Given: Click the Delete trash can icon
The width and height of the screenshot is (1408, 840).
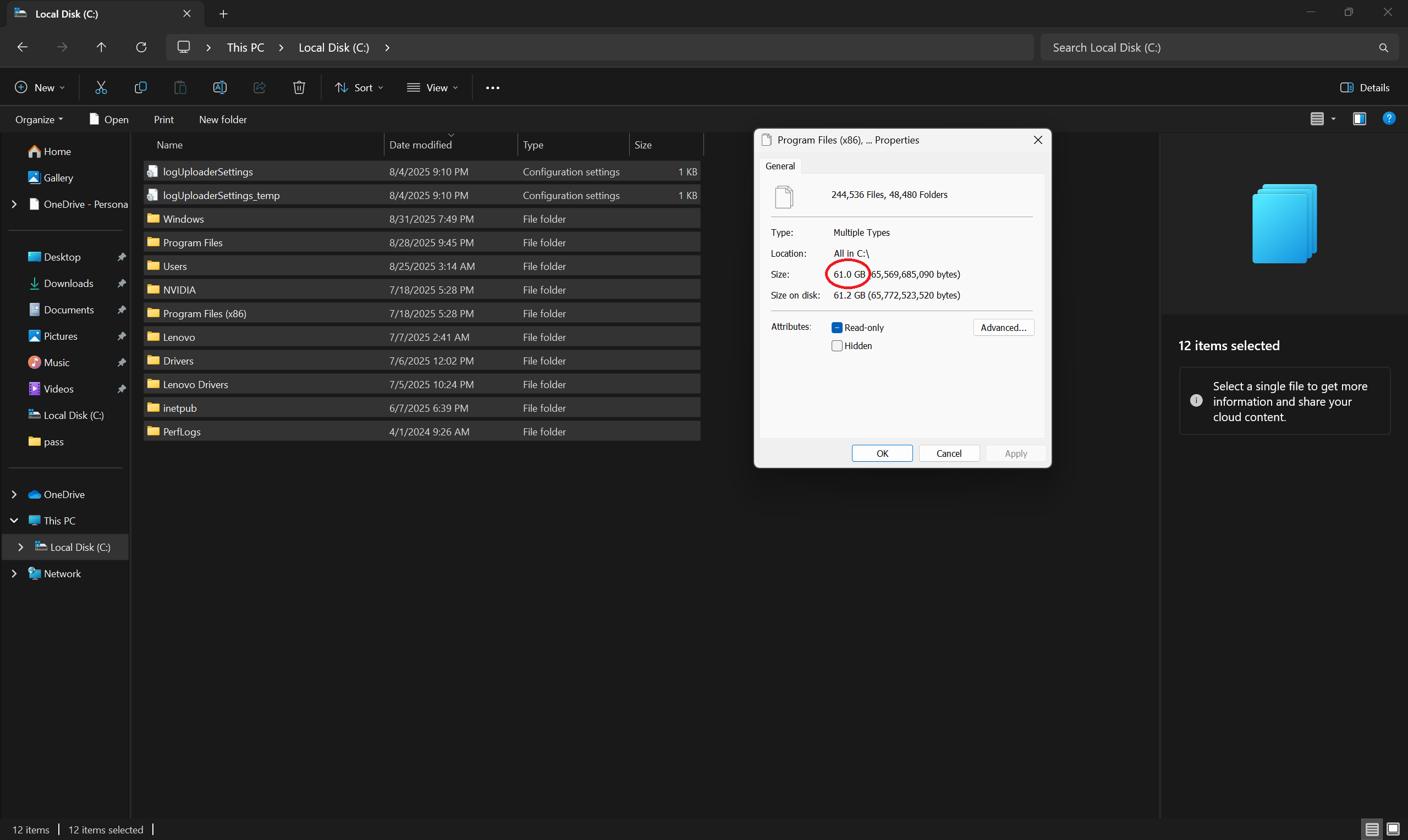Looking at the screenshot, I should click(299, 87).
